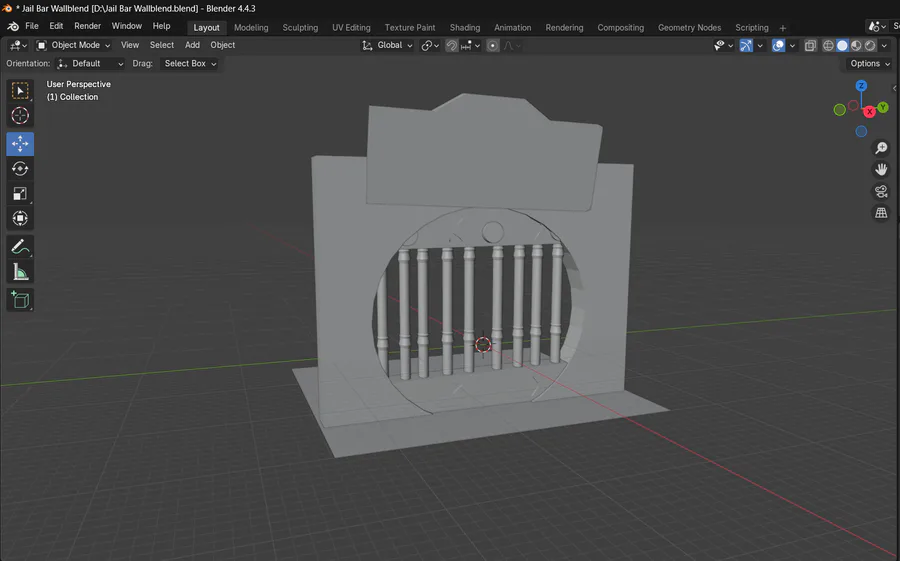Click the Blender logo menu icon

[x=13, y=26]
